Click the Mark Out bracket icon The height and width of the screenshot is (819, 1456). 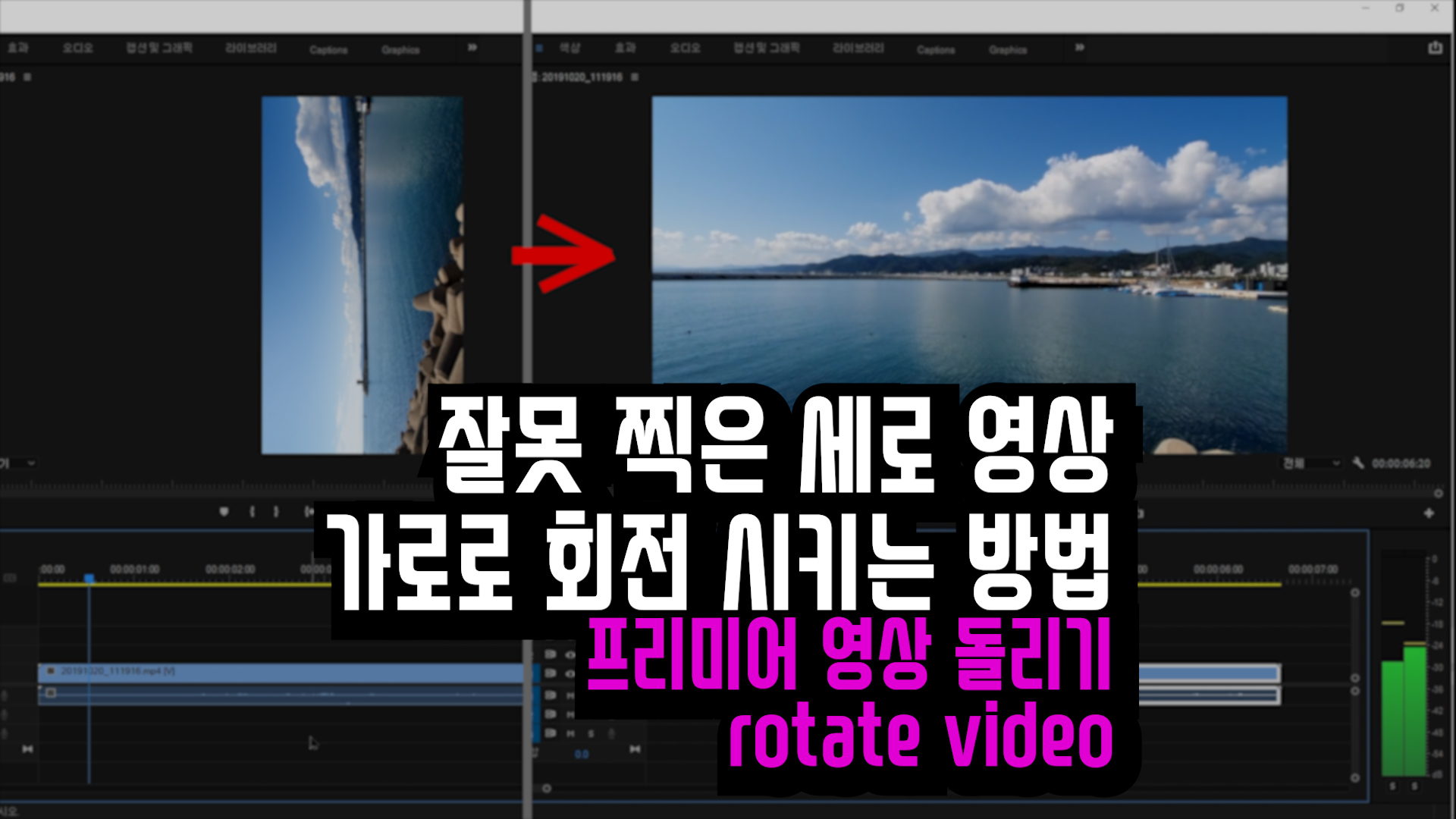pos(276,512)
